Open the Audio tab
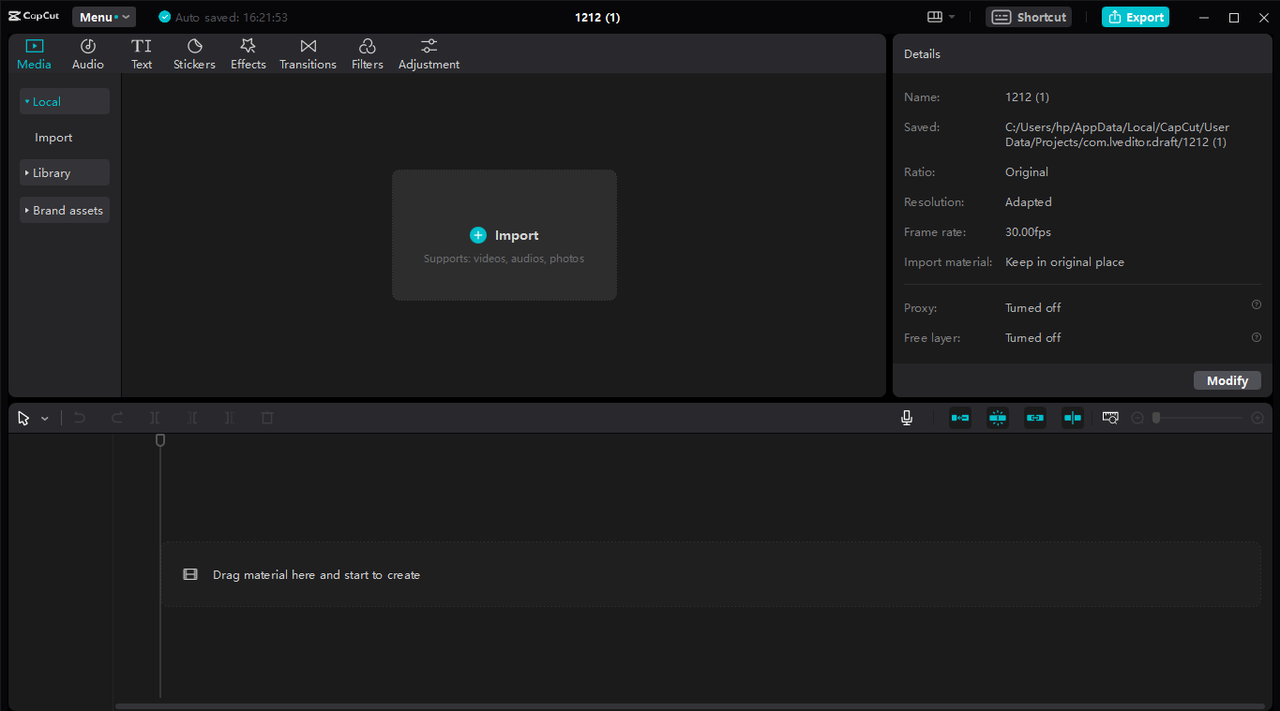Viewport: 1280px width, 711px height. 88,54
